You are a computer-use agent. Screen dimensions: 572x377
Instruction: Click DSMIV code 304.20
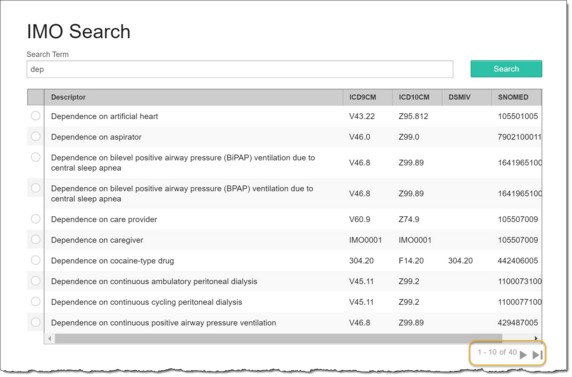[460, 261]
